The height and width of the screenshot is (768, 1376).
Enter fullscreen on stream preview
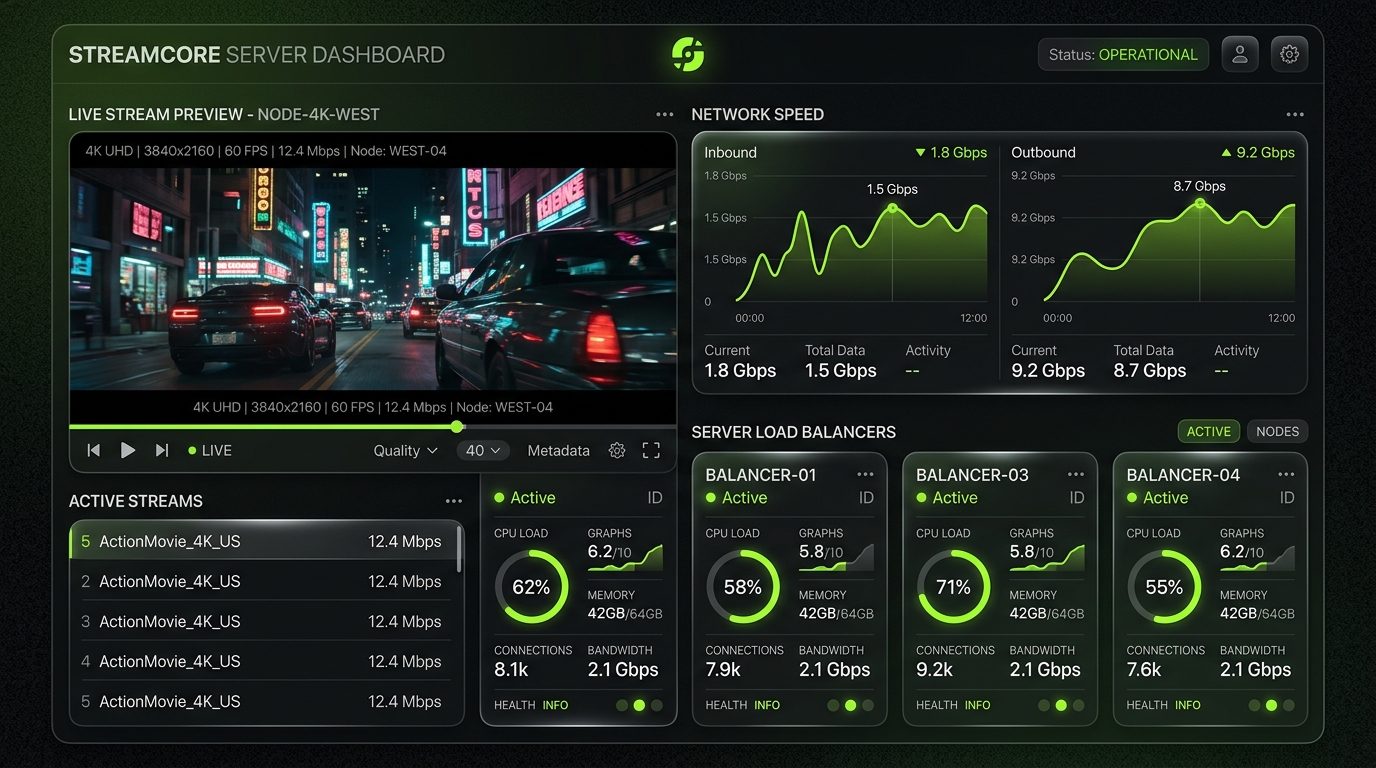[x=651, y=451]
